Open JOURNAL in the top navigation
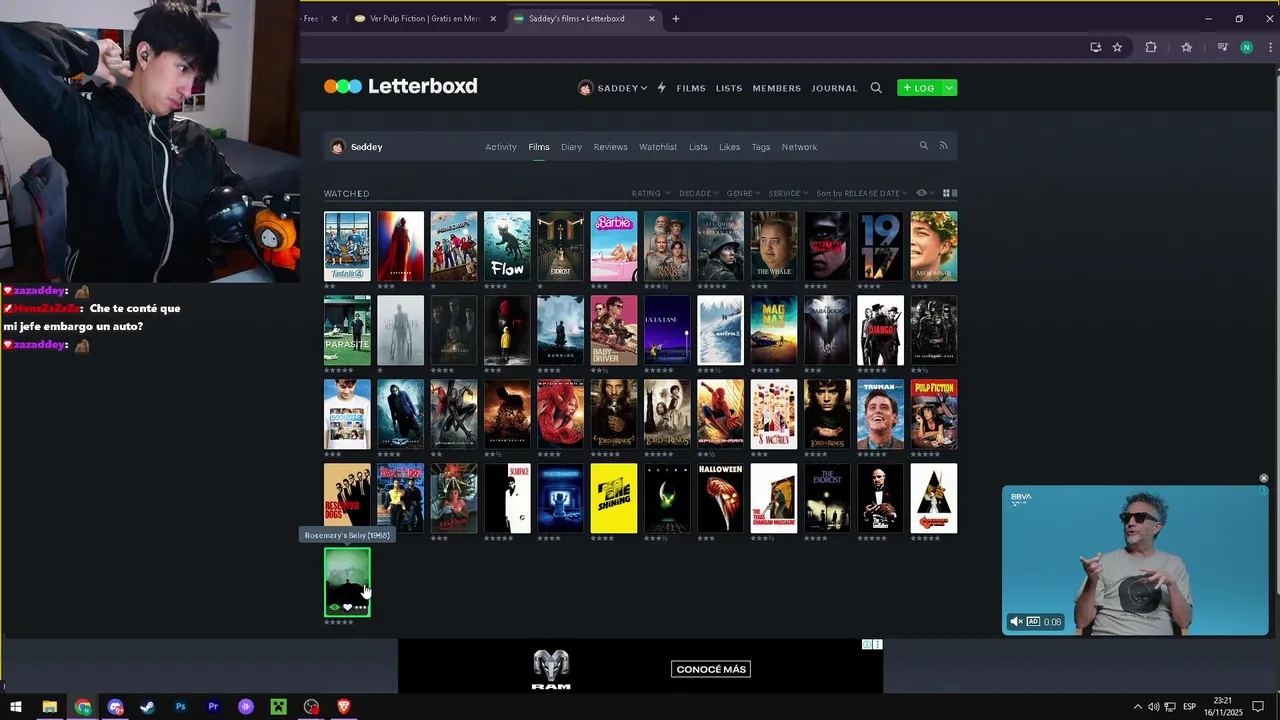 click(834, 88)
